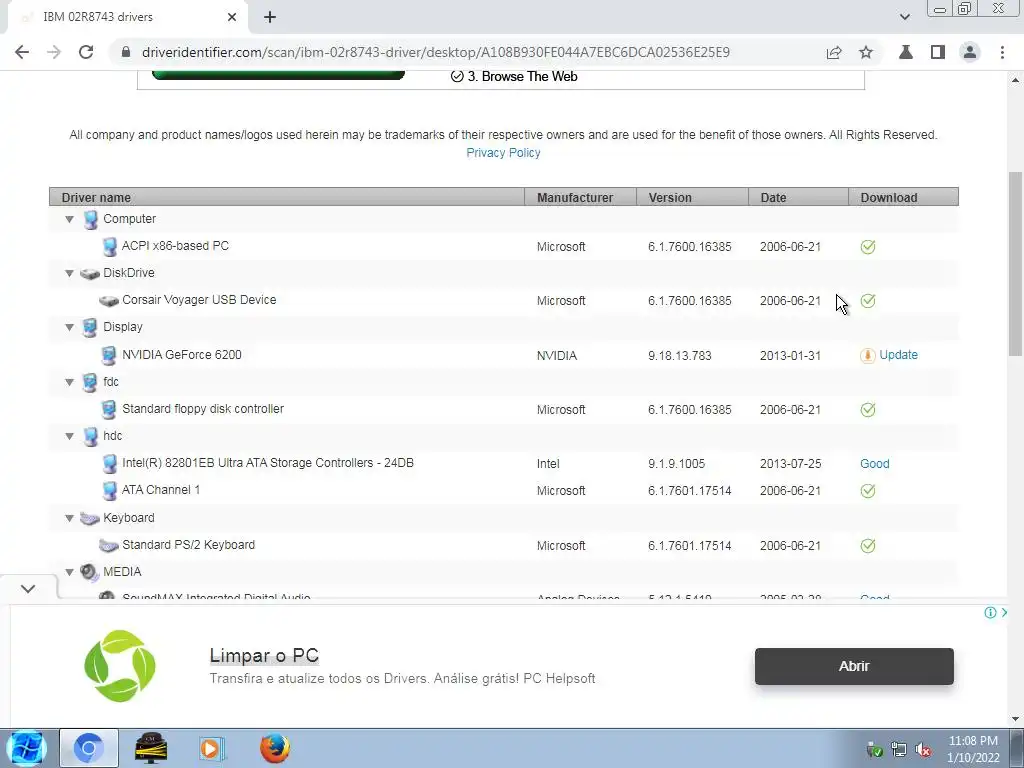Image resolution: width=1024 pixels, height=768 pixels.
Task: Open the Privacy Policy link
Action: point(503,153)
